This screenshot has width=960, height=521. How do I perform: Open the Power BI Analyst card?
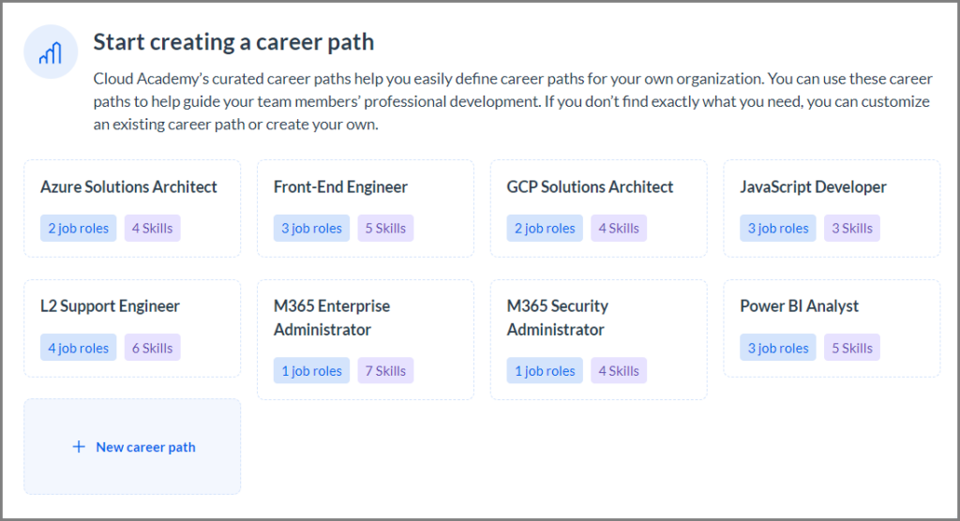[x=832, y=328]
